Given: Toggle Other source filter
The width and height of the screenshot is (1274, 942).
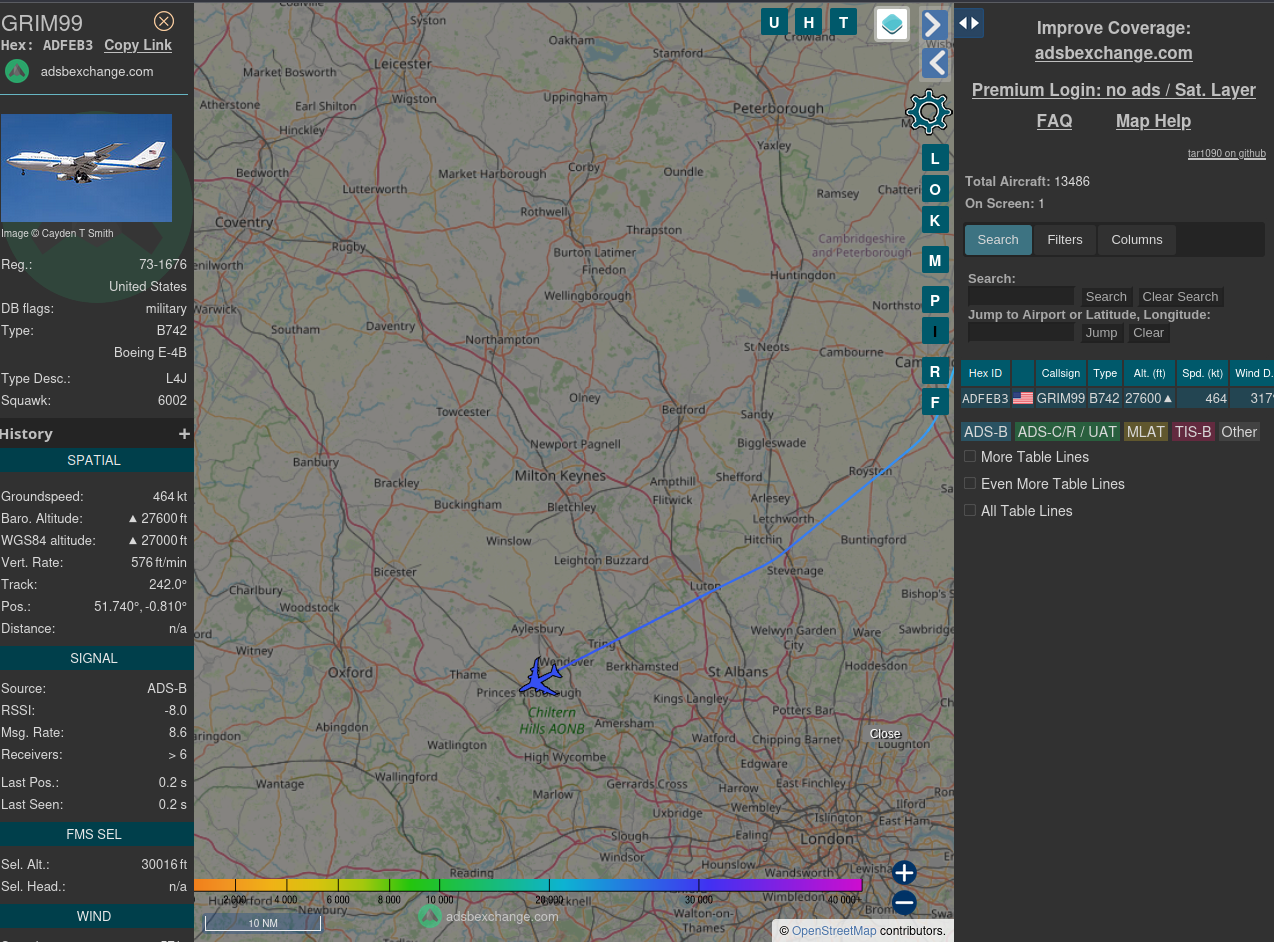Looking at the screenshot, I should tap(1239, 432).
